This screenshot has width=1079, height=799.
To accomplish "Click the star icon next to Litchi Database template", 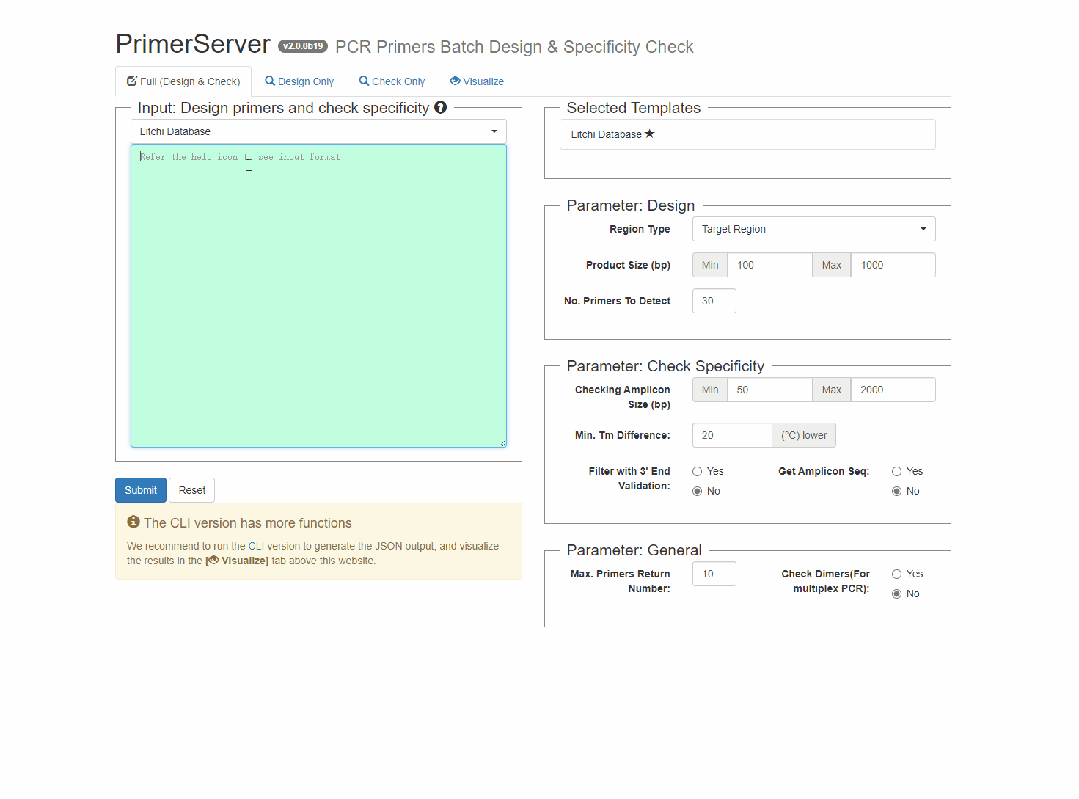I will 650,134.
